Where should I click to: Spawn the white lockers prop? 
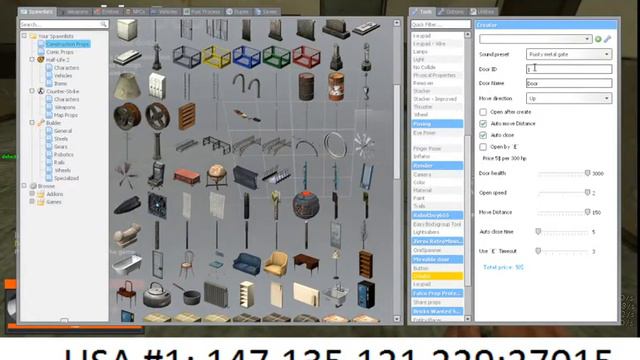[x=157, y=87]
